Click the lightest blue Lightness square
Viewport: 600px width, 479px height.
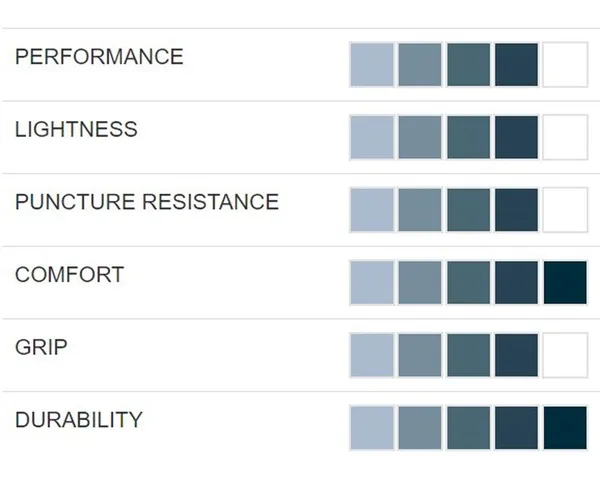372,137
